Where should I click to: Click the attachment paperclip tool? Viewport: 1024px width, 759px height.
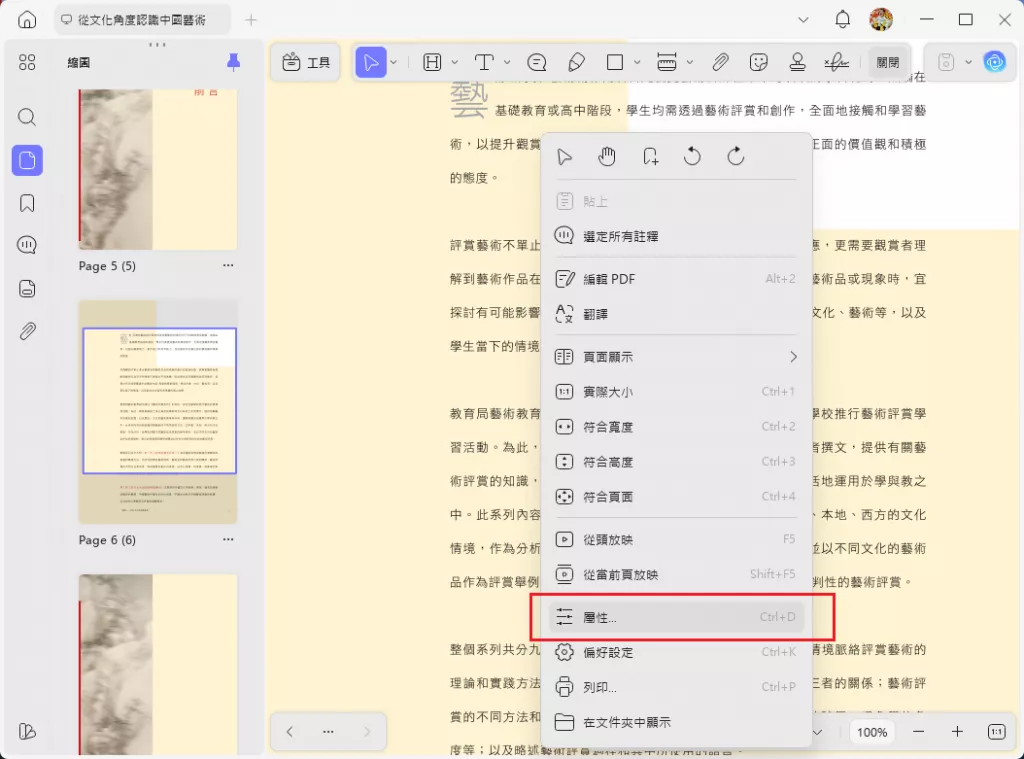point(721,61)
